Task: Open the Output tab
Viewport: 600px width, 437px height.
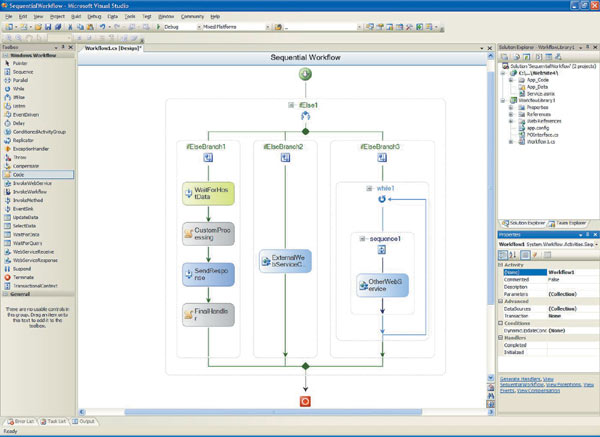Action: 83,421
